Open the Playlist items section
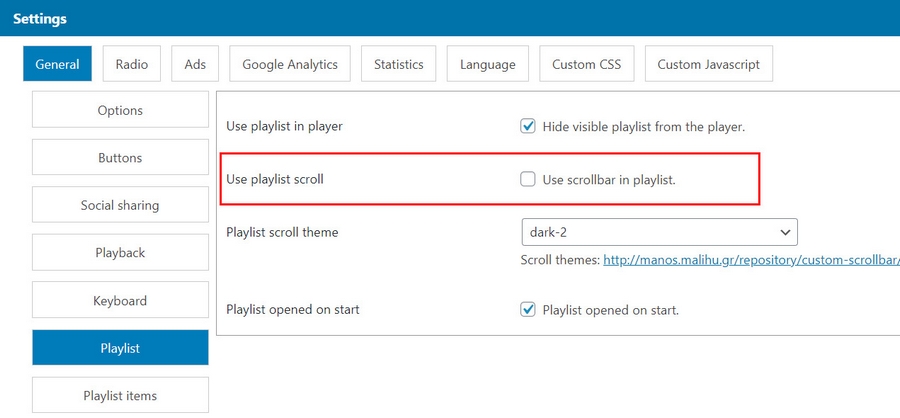Viewport: 900px width, 418px height. [120, 396]
